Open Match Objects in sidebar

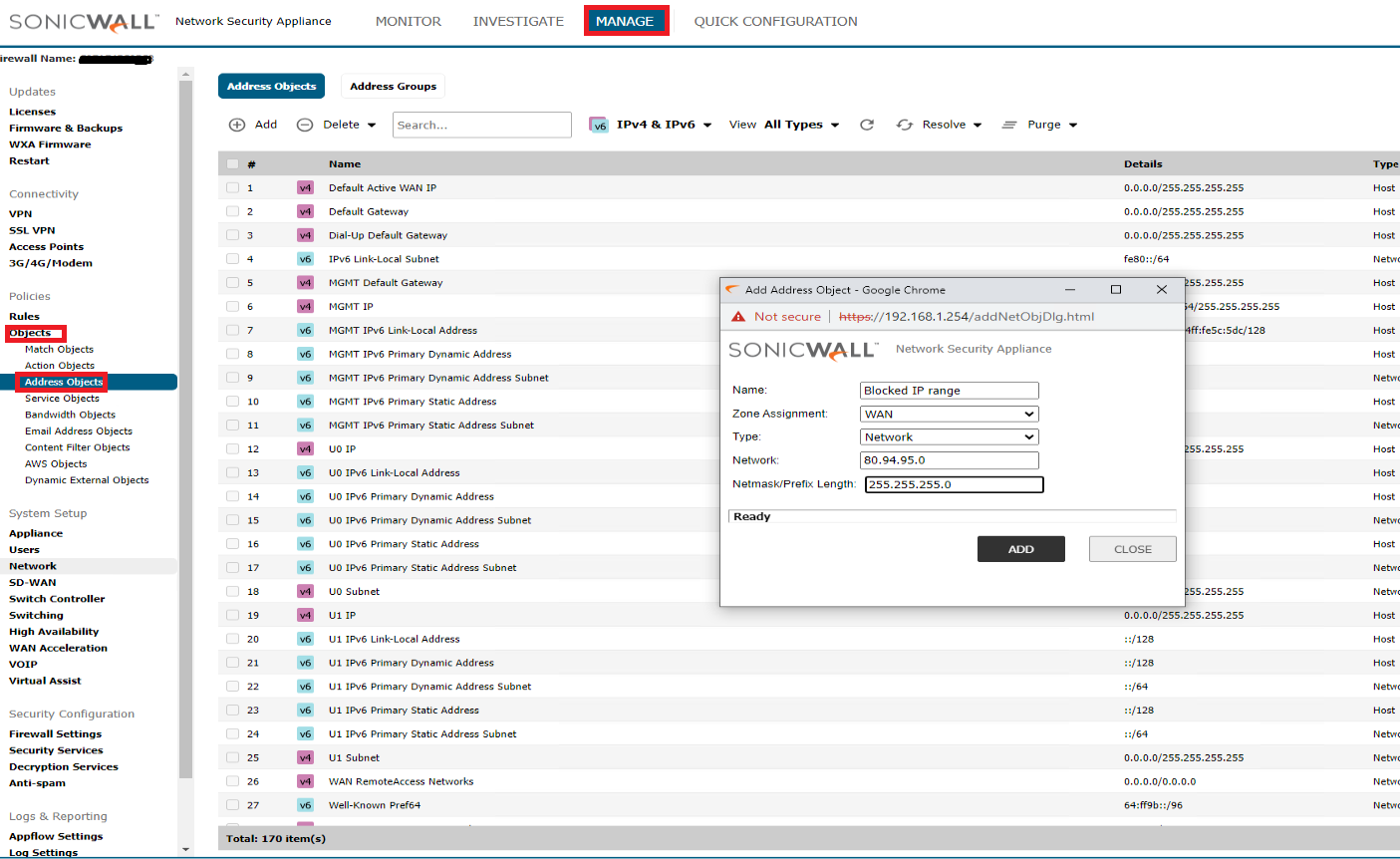pyautogui.click(x=59, y=349)
